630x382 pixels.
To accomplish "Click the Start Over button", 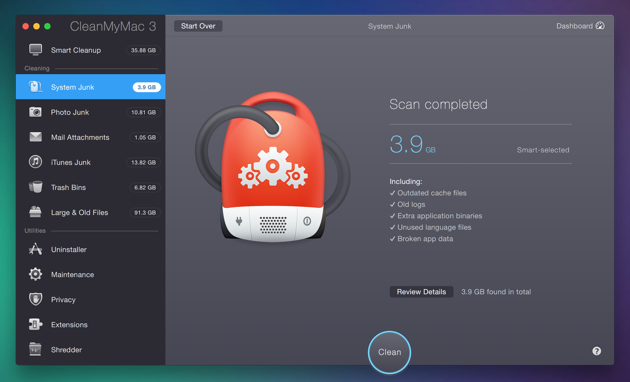I will (198, 26).
